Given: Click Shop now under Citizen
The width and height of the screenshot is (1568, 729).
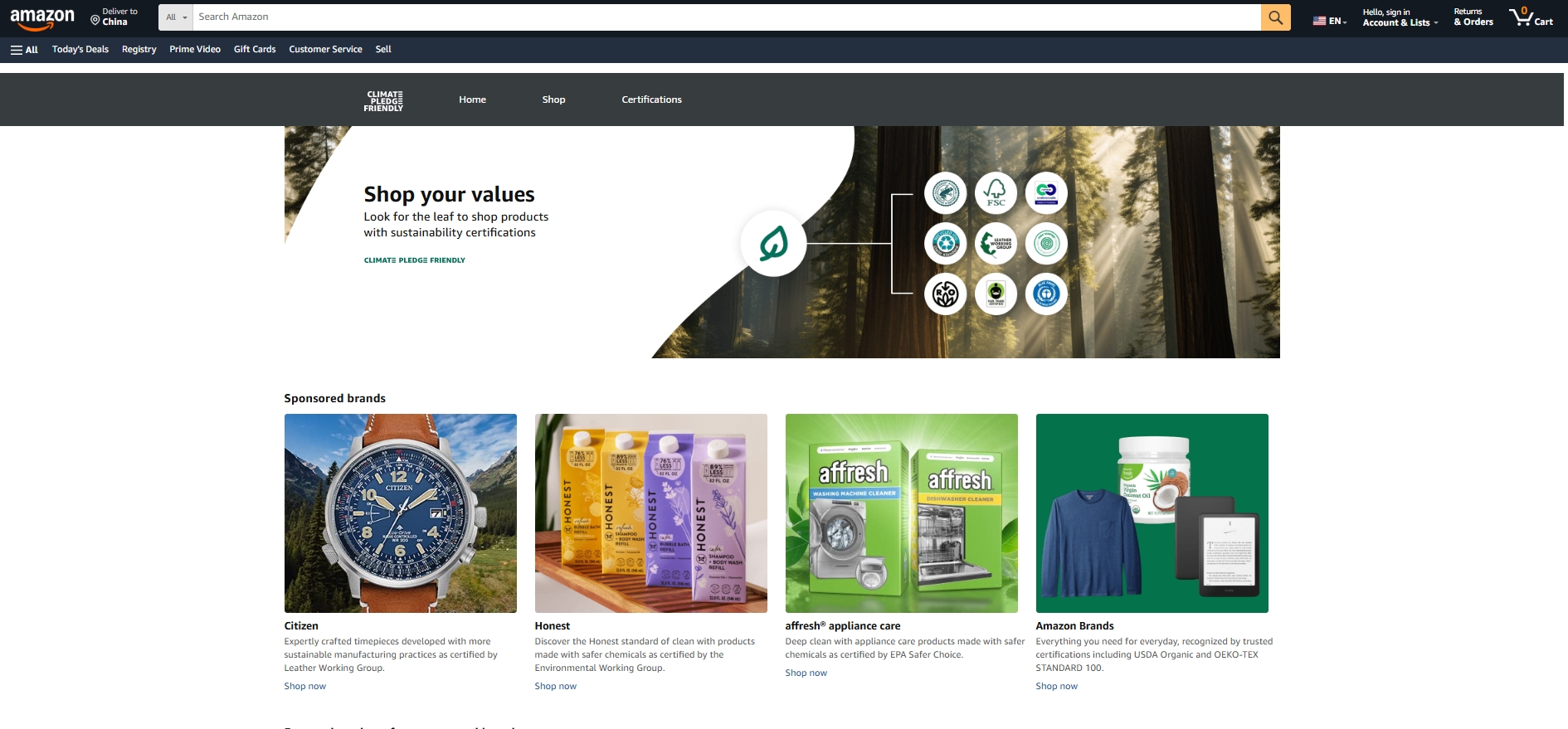Looking at the screenshot, I should pos(304,686).
